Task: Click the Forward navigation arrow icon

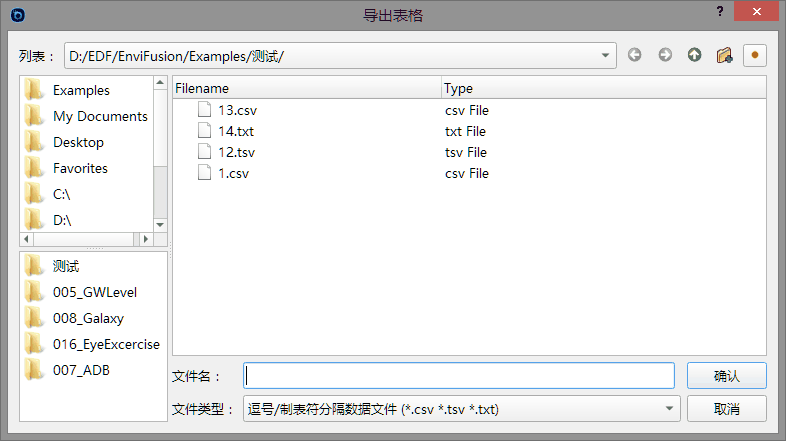Action: tap(665, 55)
